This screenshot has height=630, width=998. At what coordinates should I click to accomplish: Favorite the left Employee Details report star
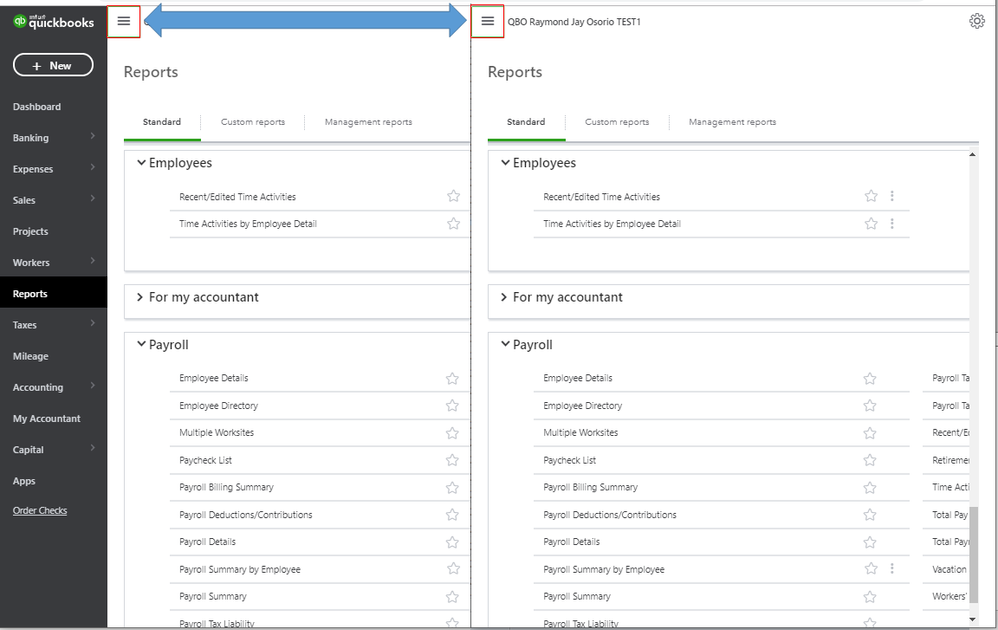point(453,378)
